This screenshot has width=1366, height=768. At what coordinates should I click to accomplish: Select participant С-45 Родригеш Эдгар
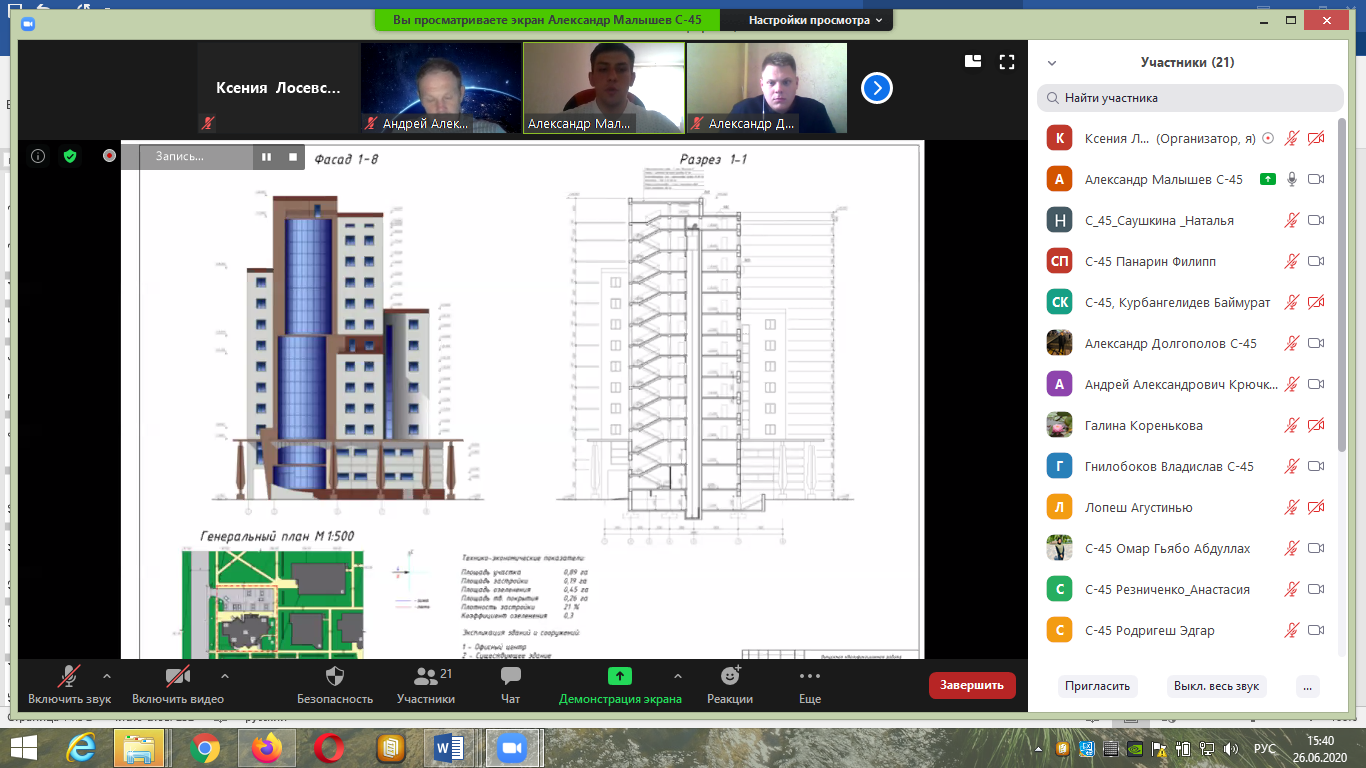[x=1189, y=630]
